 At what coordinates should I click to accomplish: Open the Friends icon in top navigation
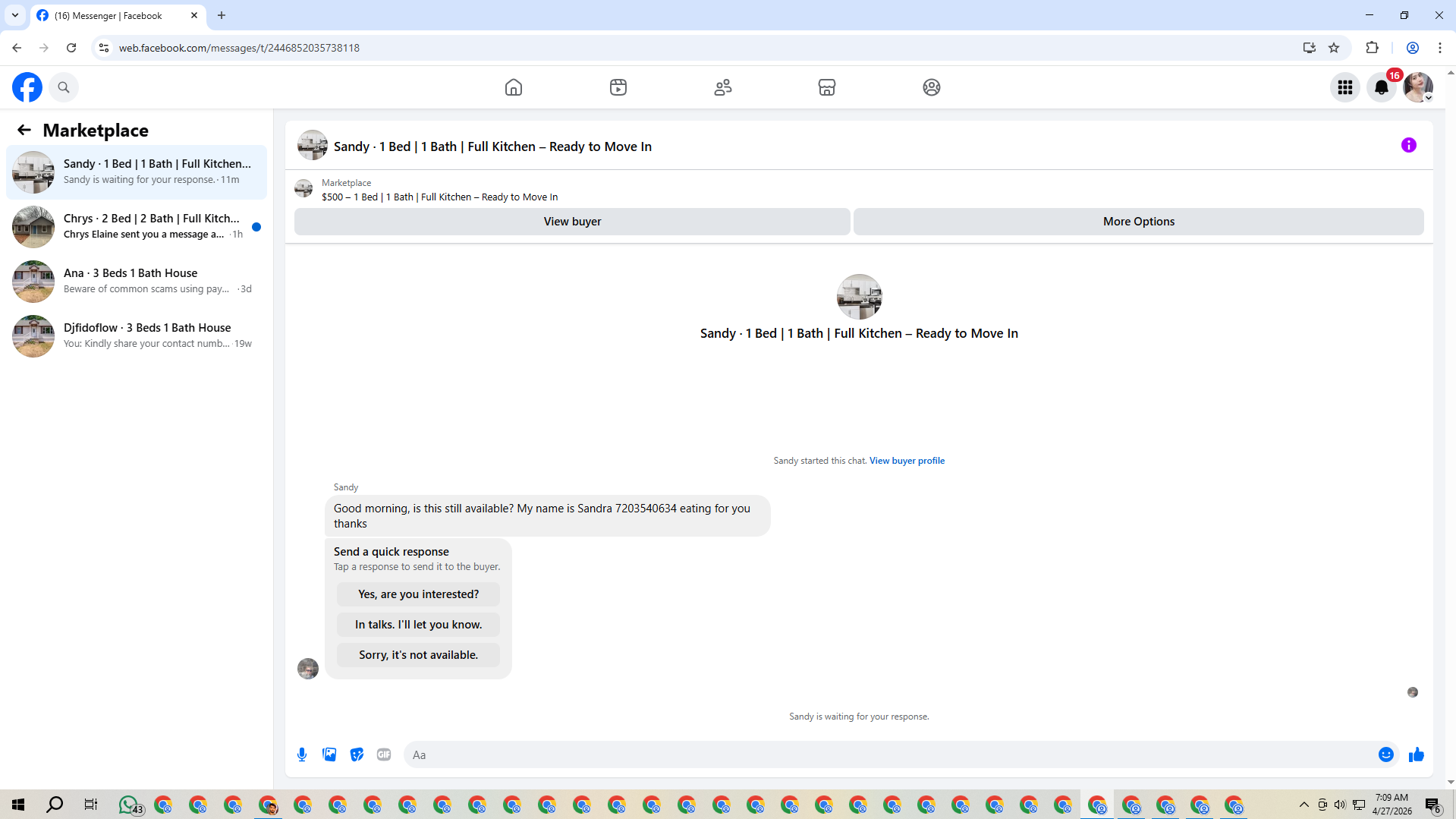point(723,87)
